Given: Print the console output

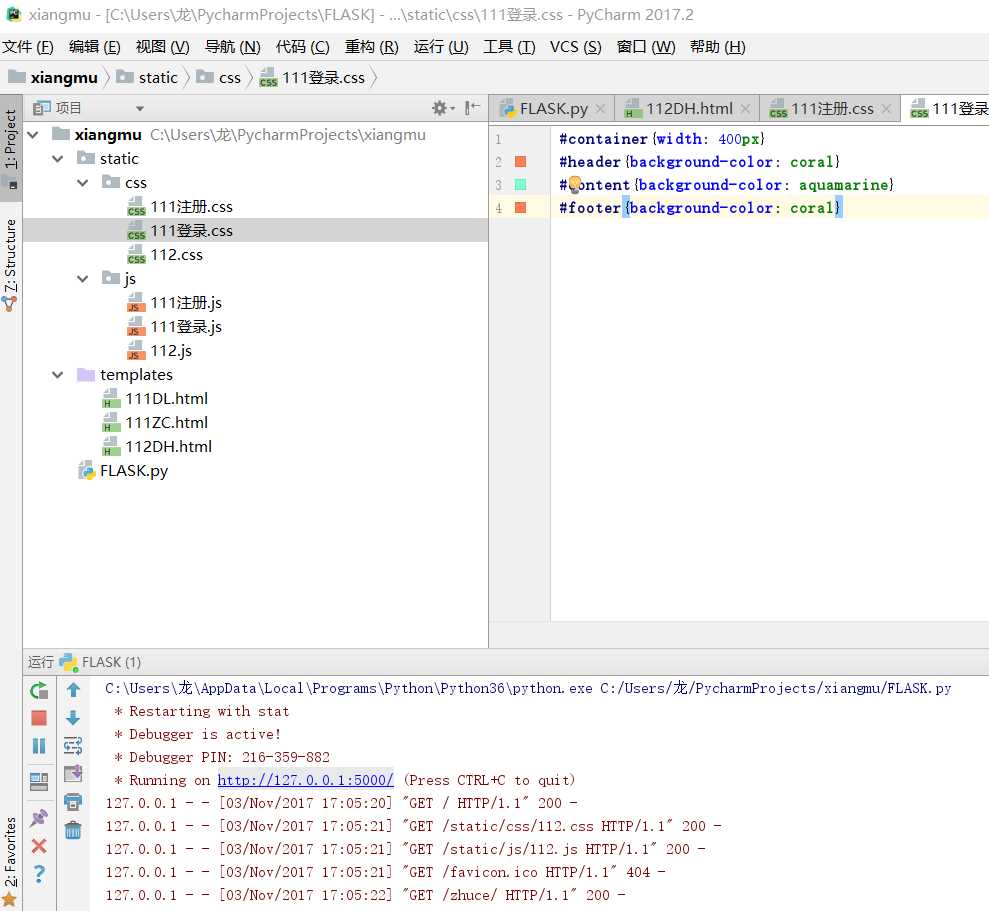Looking at the screenshot, I should click(73, 802).
